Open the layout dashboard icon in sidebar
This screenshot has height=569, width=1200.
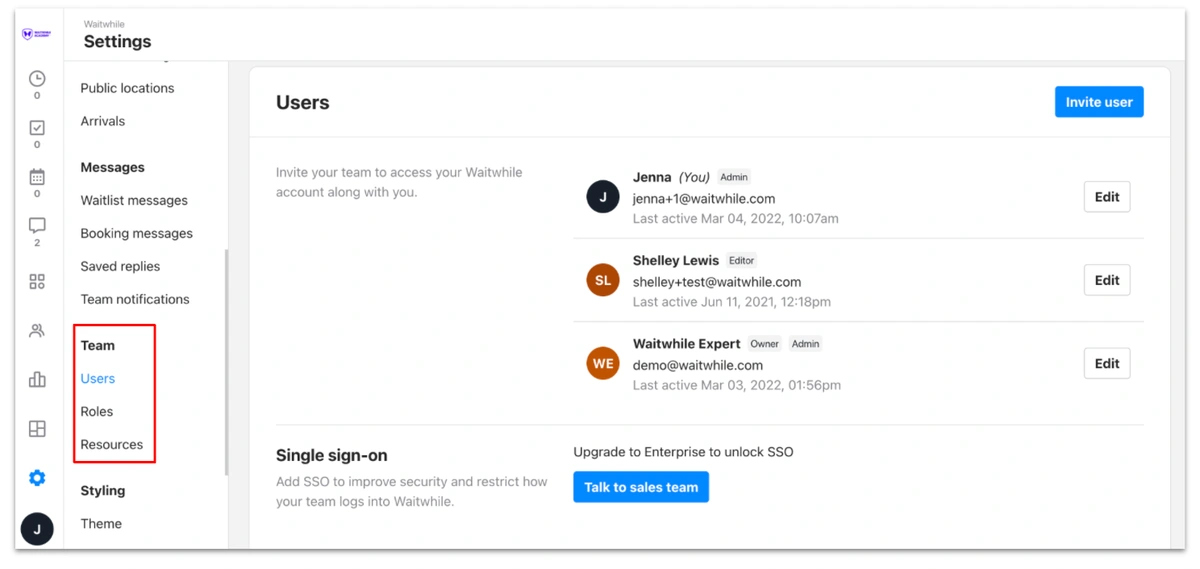tap(37, 429)
